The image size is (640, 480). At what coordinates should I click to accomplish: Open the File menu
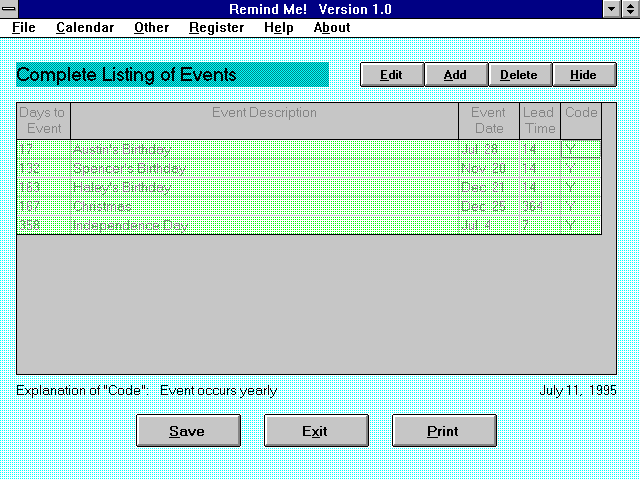coord(23,28)
